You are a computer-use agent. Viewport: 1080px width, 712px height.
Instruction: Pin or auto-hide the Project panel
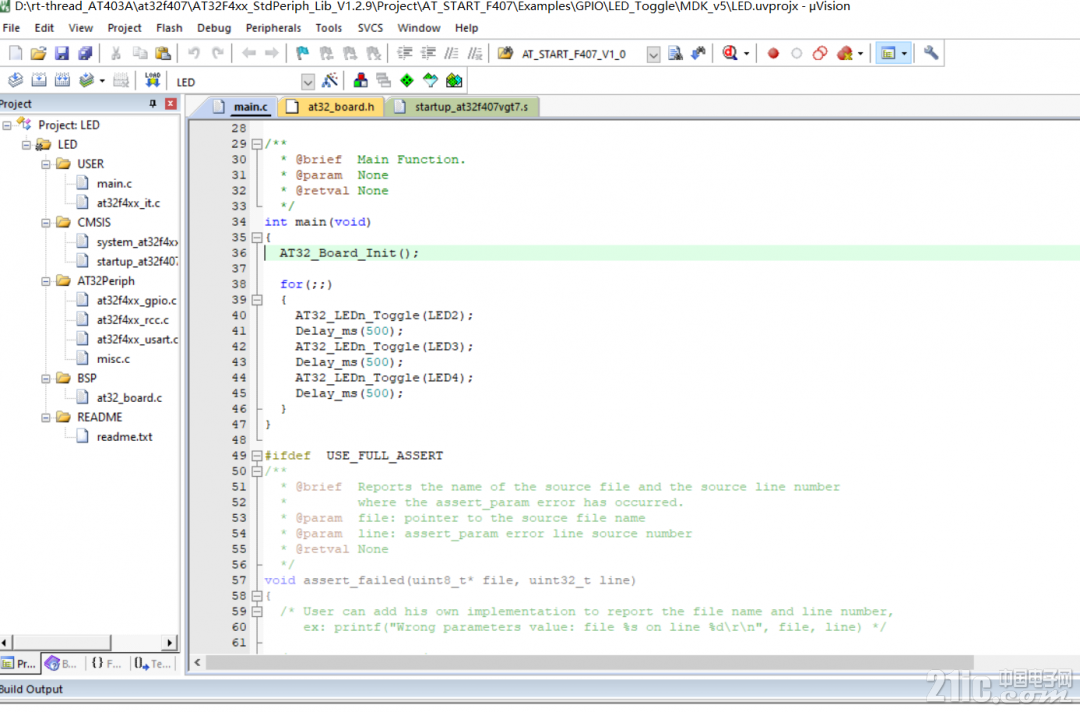tap(152, 104)
